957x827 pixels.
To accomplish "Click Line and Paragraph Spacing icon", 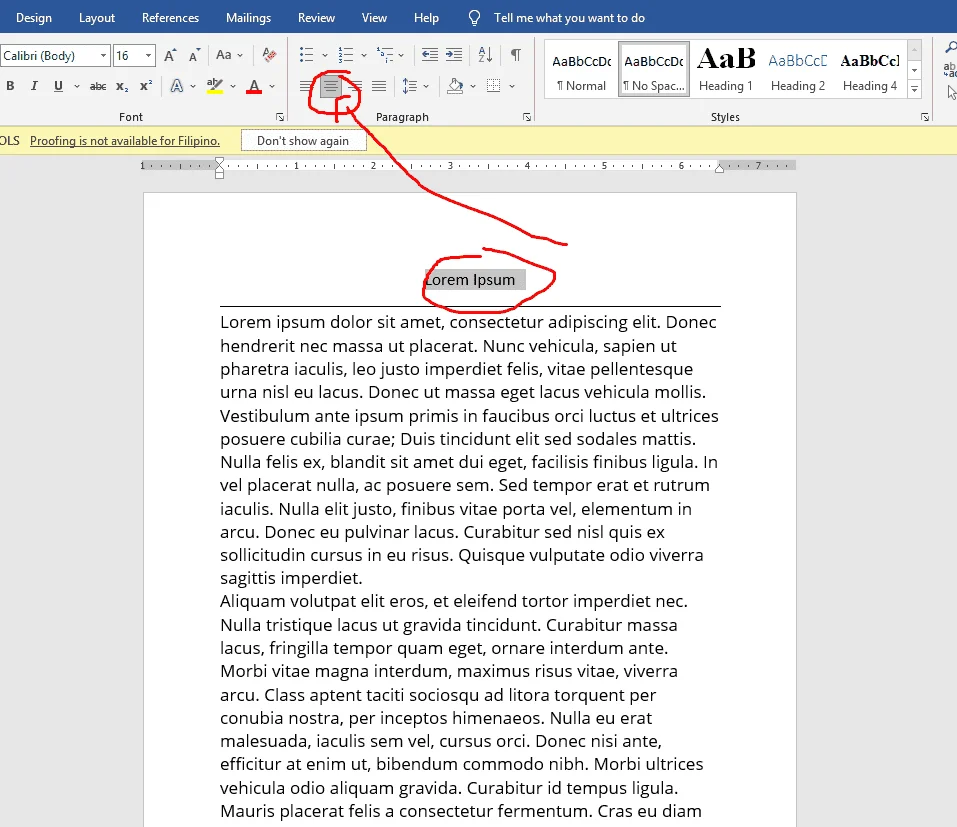I will point(410,86).
